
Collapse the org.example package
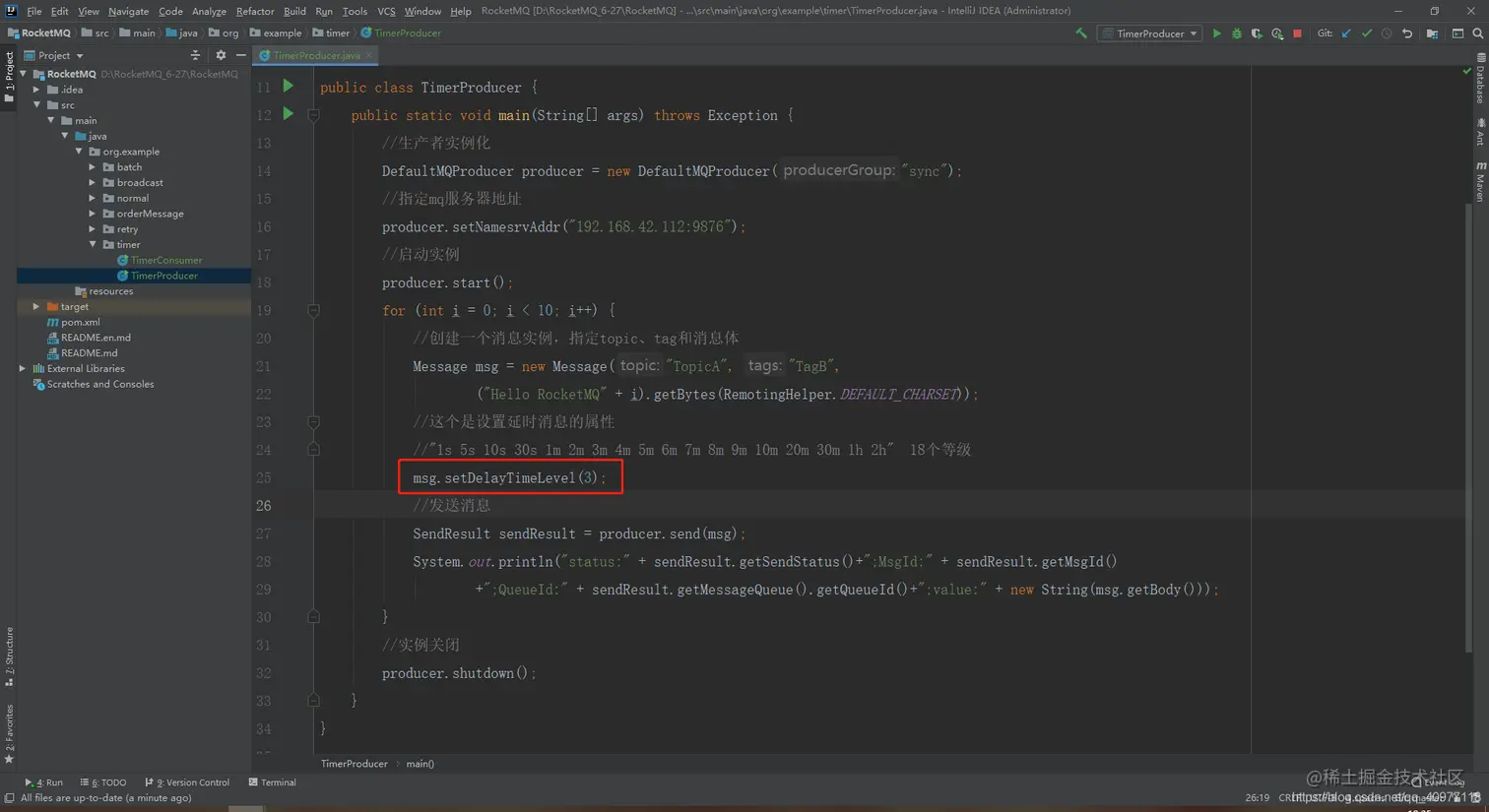(79, 152)
